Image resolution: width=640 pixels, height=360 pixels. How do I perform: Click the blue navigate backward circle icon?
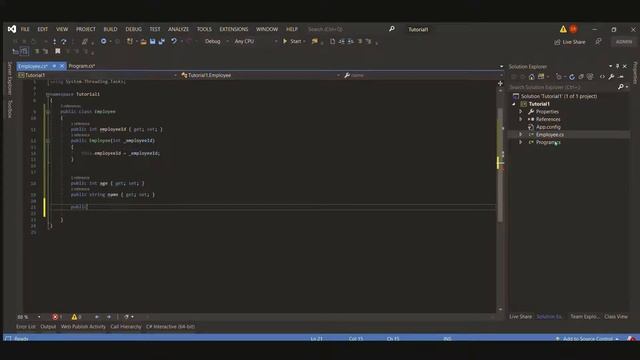pos(104,41)
